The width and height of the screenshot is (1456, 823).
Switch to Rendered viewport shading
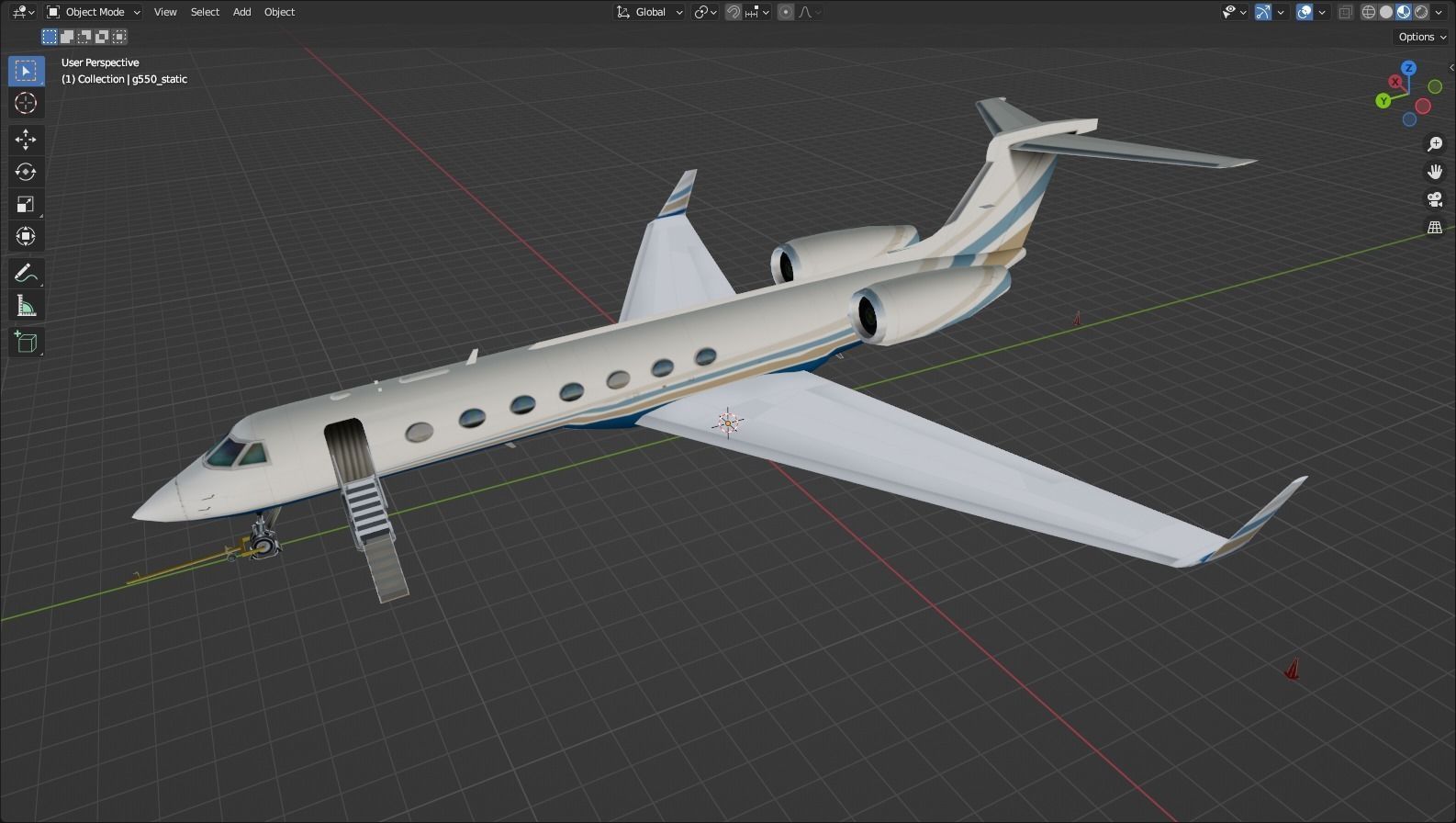(x=1421, y=12)
